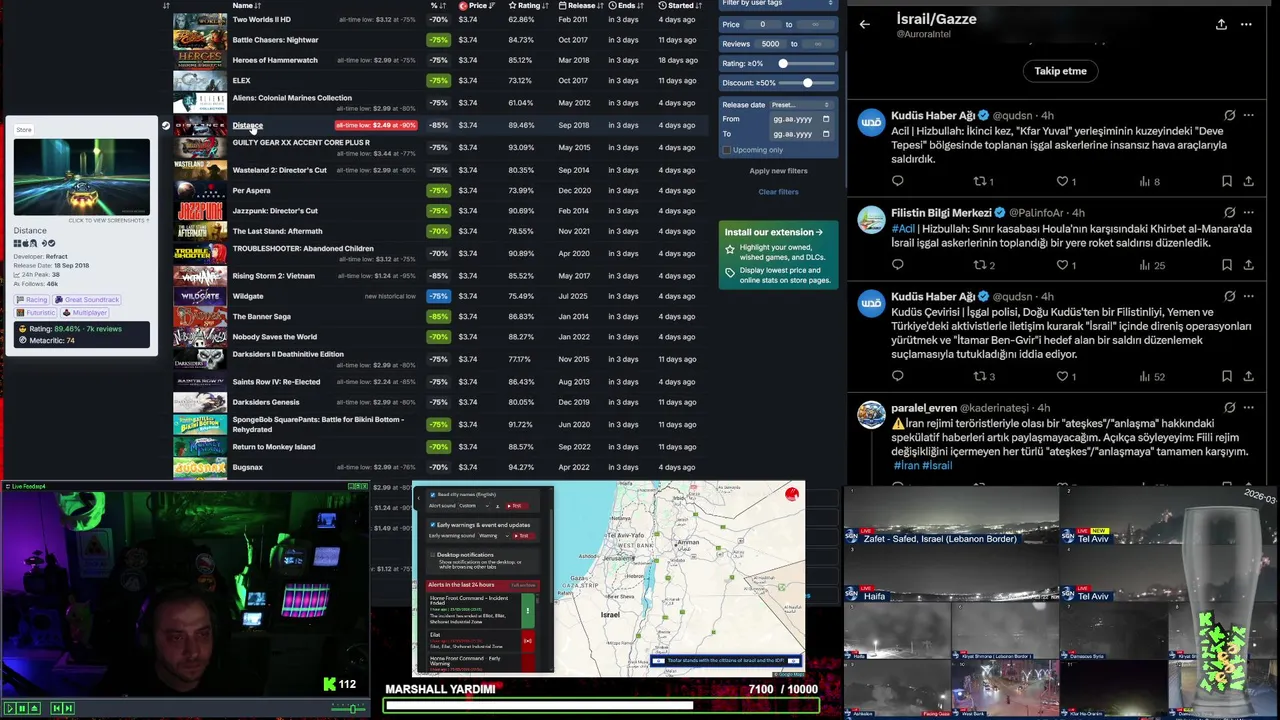
Task: Skip to next track in Live Feed player
Action: point(69,708)
